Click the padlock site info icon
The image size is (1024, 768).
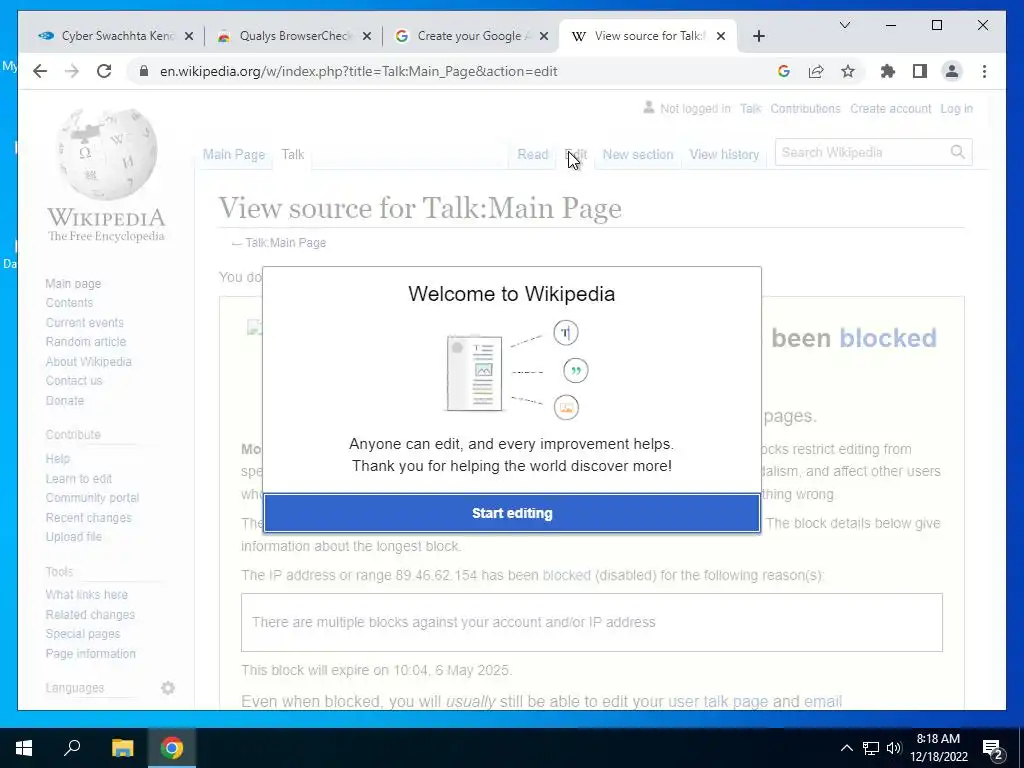(x=144, y=71)
